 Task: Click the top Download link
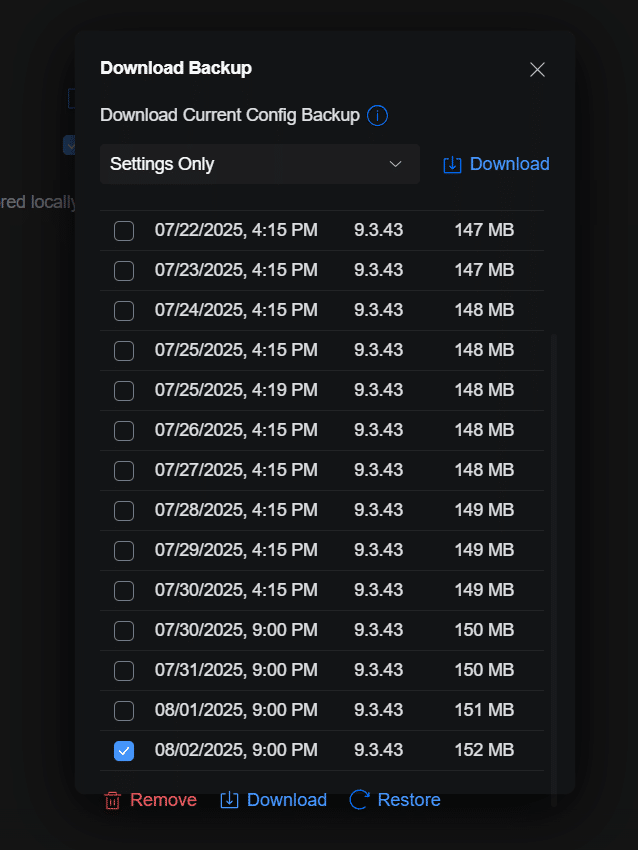[509, 163]
